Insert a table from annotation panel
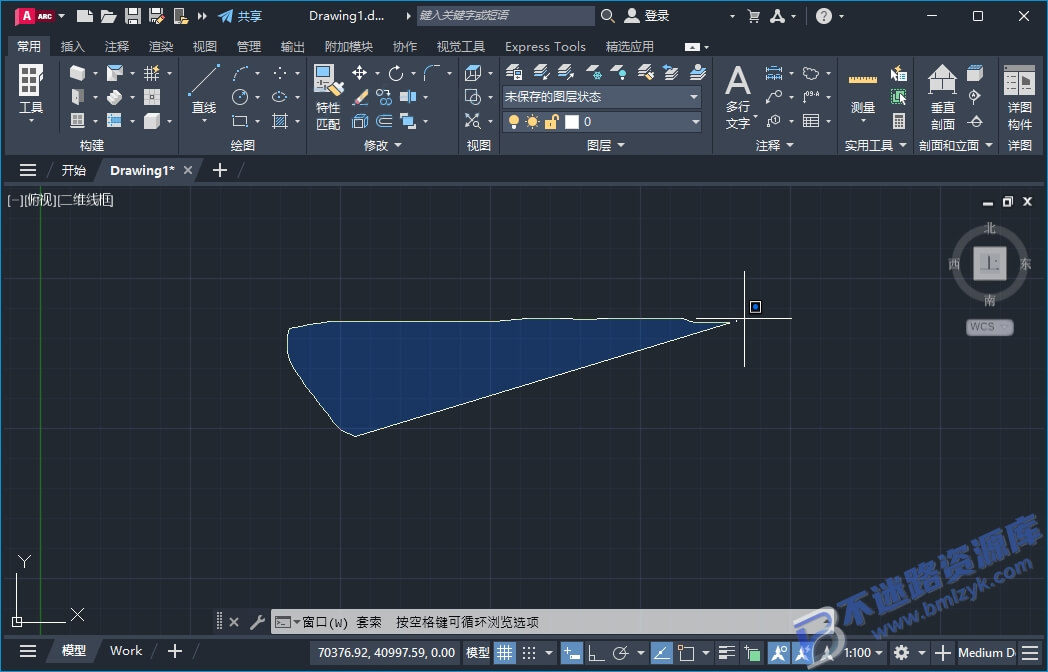Image resolution: width=1048 pixels, height=672 pixels. 811,121
